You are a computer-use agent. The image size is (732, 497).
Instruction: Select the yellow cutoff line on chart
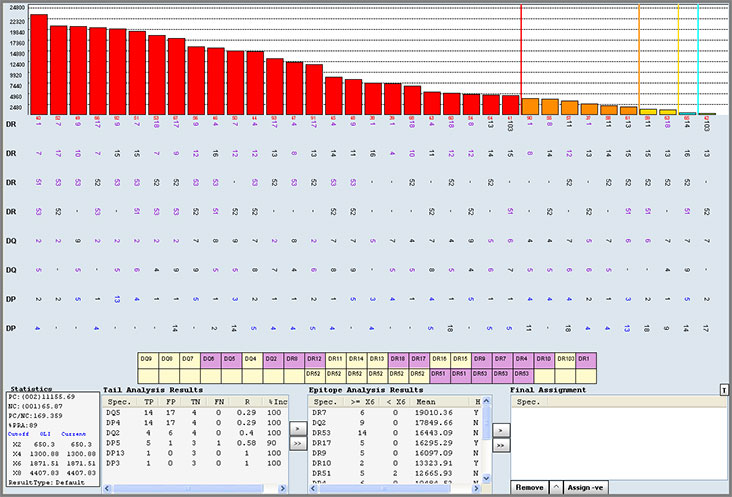coord(678,60)
